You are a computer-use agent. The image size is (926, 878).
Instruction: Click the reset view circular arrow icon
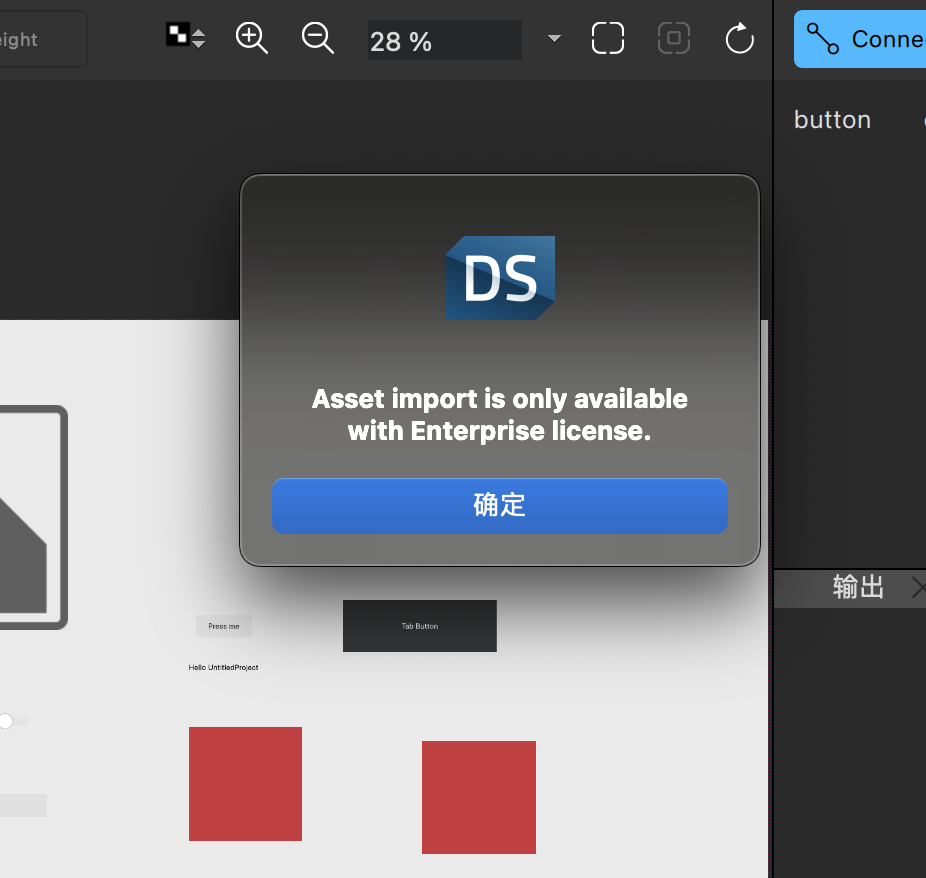[x=739, y=39]
